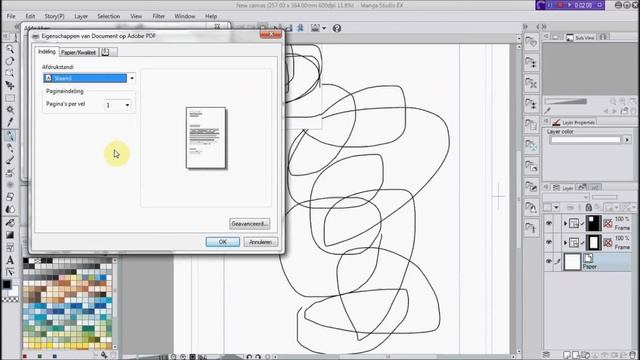Select the Brush tool
This screenshot has height=360, width=640.
10,160
